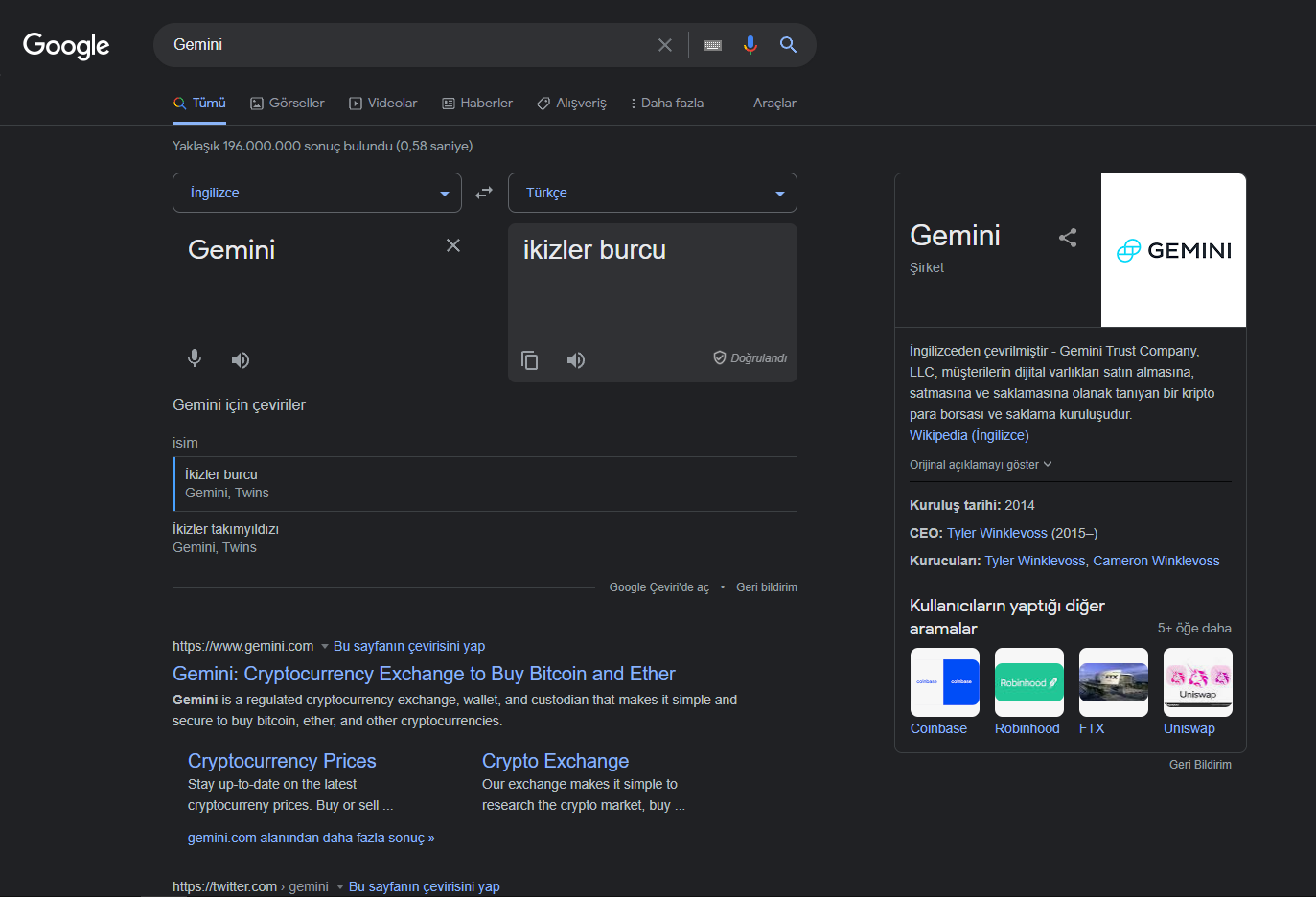This screenshot has height=897, width=1316.
Task: Open the CEO Tyler Winklevoss link
Action: click(997, 533)
